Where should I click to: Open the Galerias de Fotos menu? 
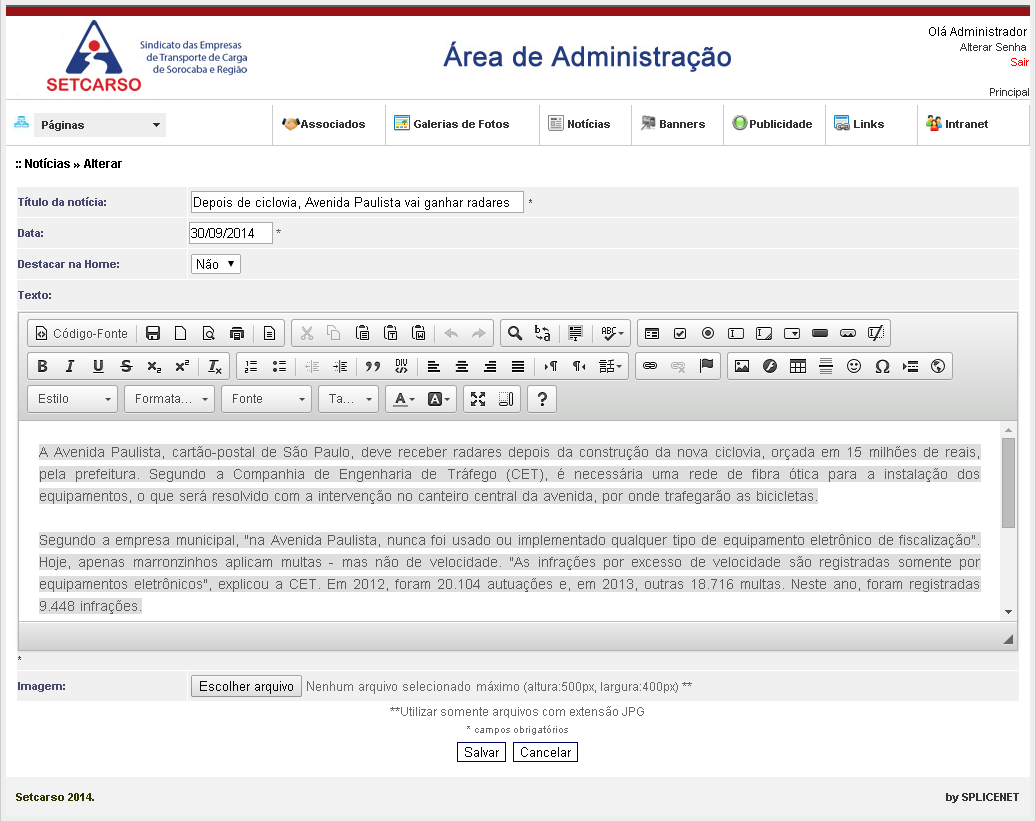[452, 124]
